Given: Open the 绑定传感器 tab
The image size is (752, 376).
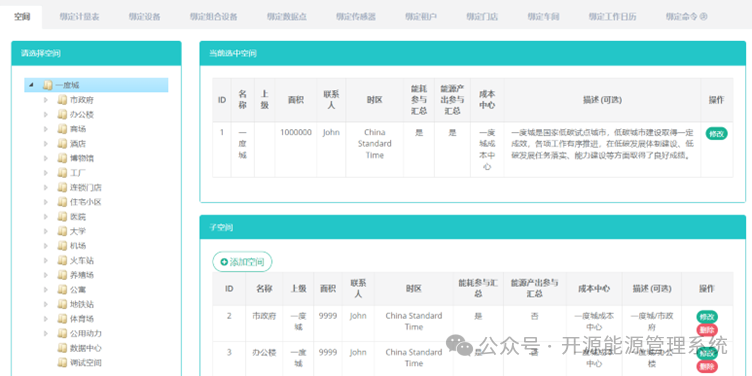Looking at the screenshot, I should pyautogui.click(x=356, y=17).
